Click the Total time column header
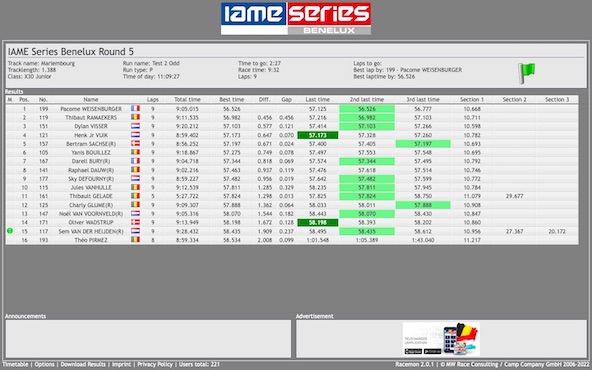This screenshot has width=592, height=370. click(x=187, y=100)
